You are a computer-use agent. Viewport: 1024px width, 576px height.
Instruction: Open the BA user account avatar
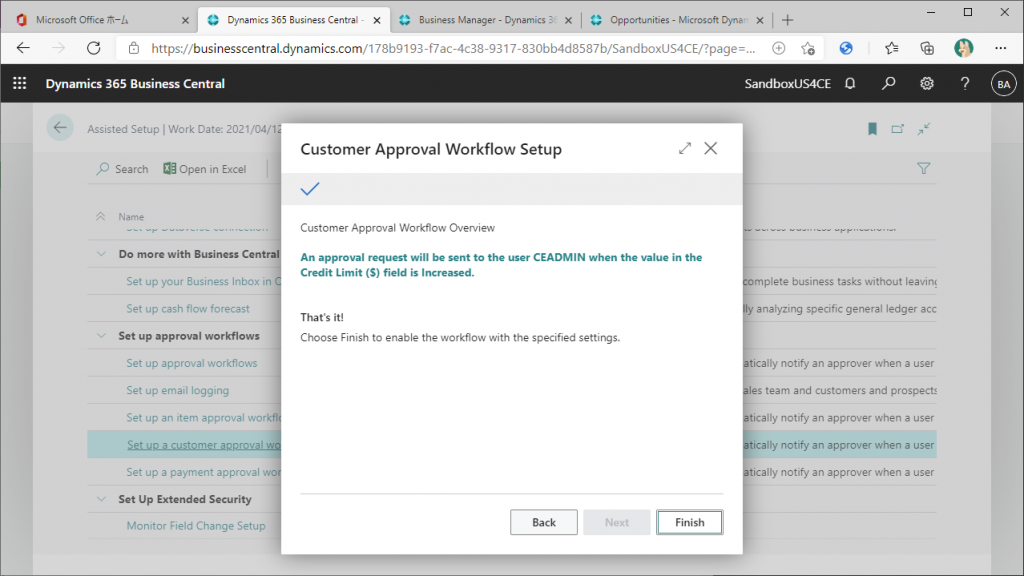pos(1003,84)
